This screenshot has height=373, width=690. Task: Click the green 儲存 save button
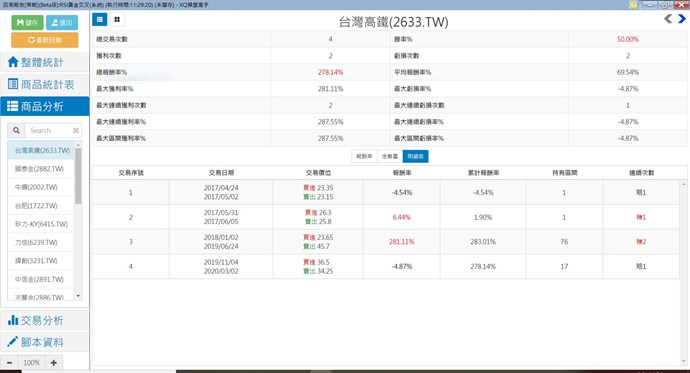[x=27, y=22]
